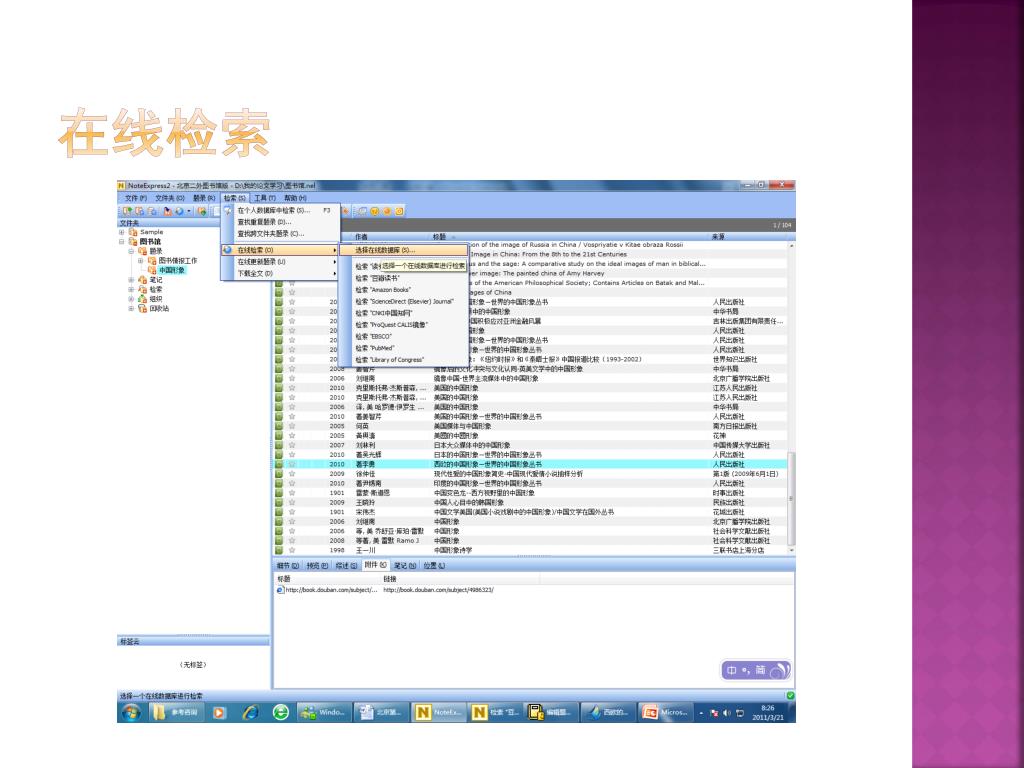The width and height of the screenshot is (1024, 768).
Task: Switch to the NoteEx... taskbar window
Action: pyautogui.click(x=439, y=712)
